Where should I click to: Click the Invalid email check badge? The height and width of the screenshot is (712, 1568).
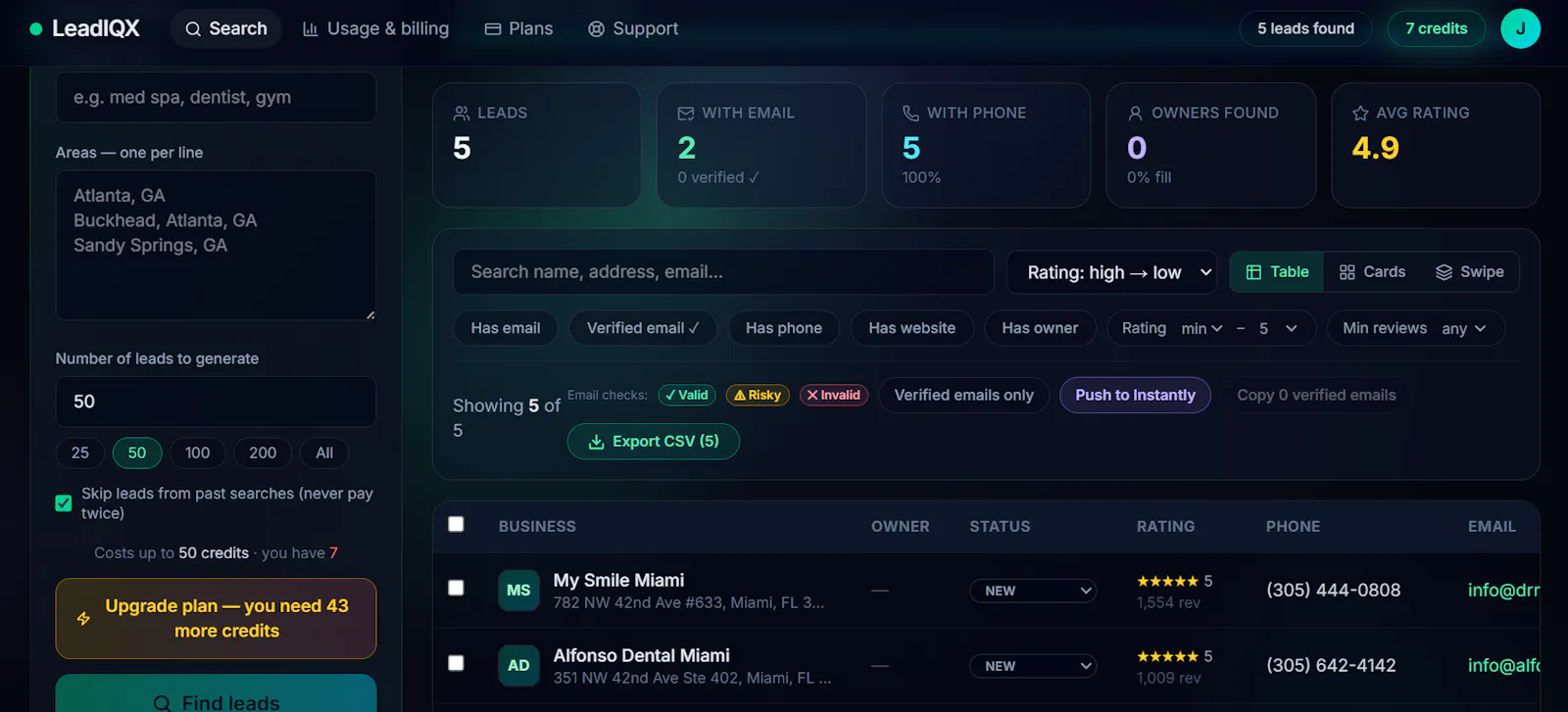[834, 395]
